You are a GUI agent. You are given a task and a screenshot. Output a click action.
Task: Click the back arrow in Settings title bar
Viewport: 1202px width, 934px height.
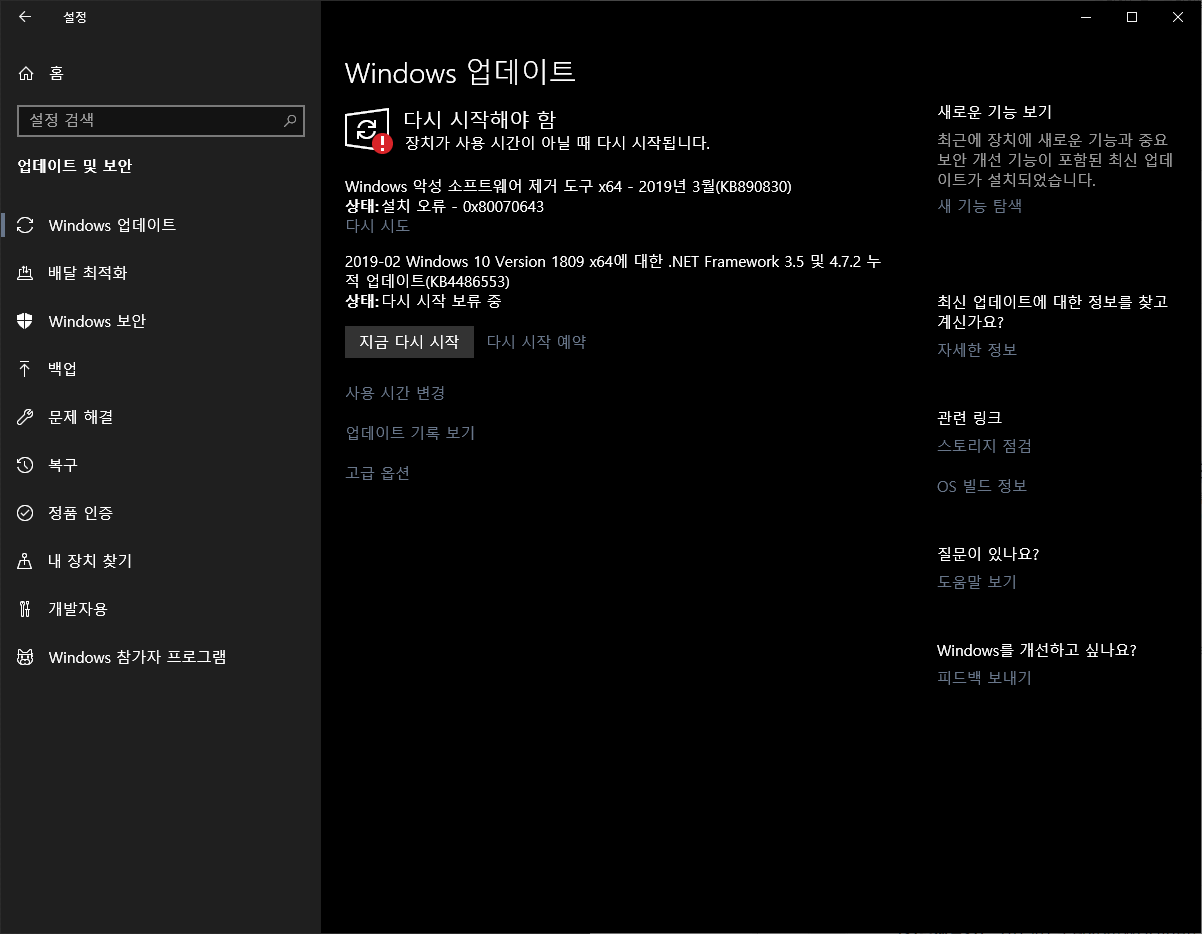click(x=25, y=17)
